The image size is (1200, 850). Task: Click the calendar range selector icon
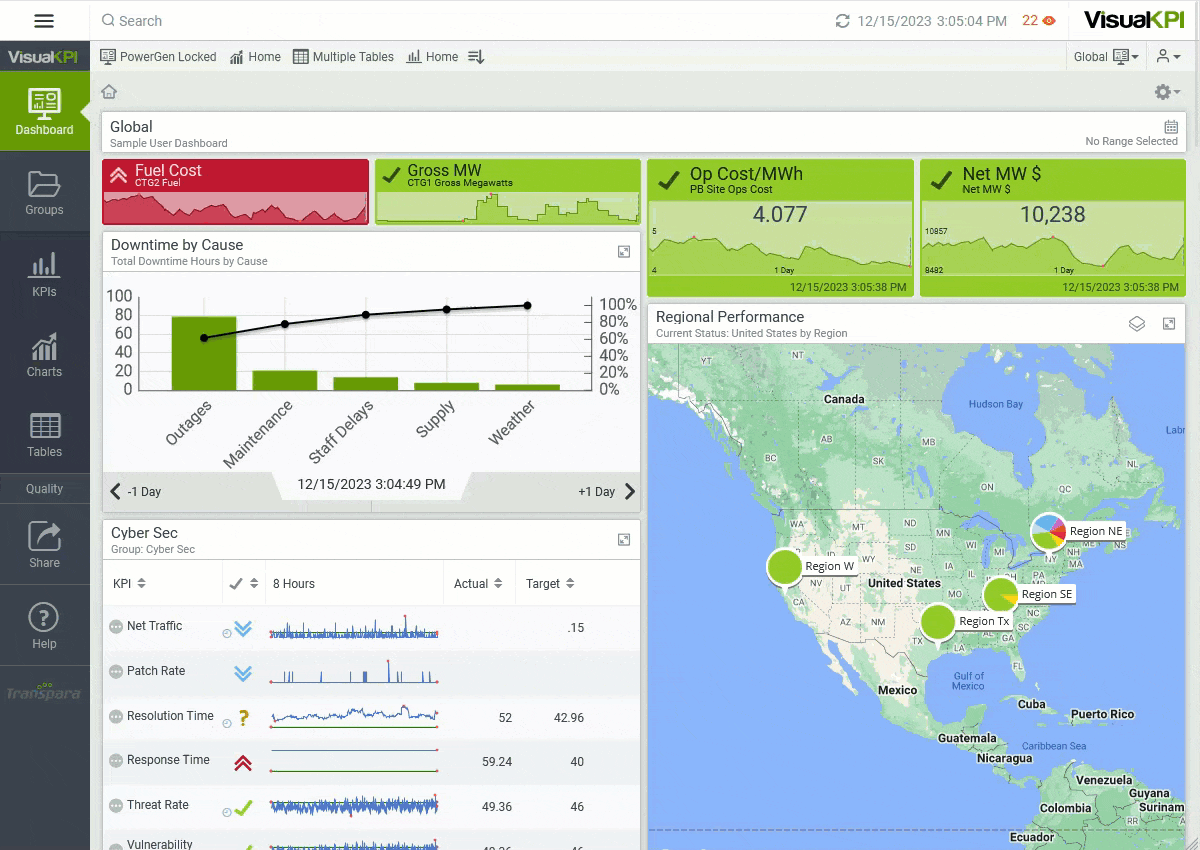point(1171,127)
